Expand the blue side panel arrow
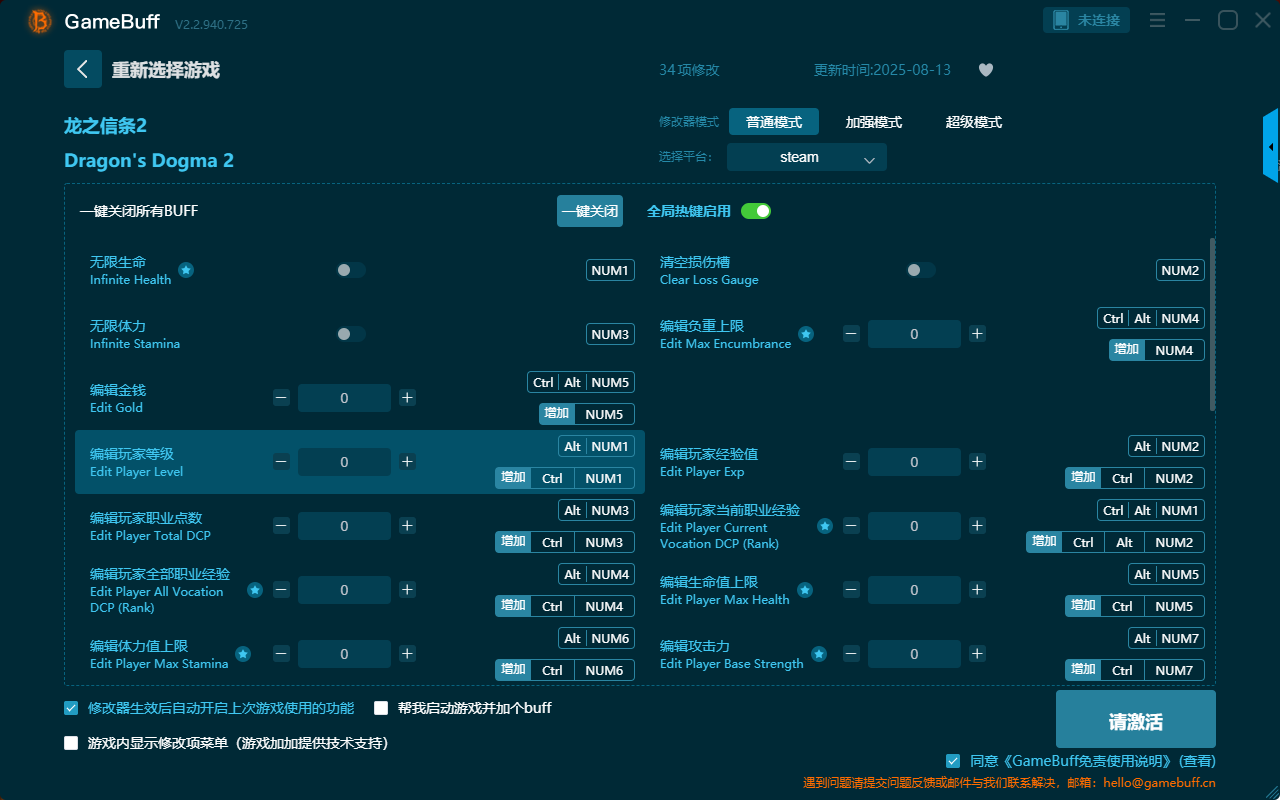The width and height of the screenshot is (1280, 800). click(x=1271, y=146)
